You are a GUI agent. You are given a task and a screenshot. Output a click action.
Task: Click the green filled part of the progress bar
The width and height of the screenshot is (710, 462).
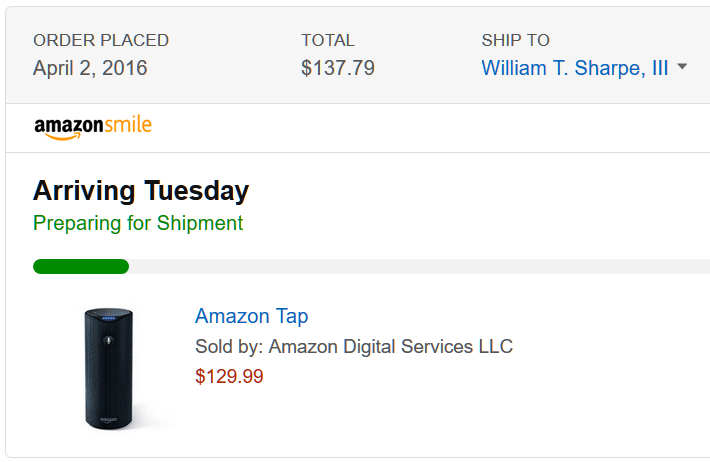point(81,266)
